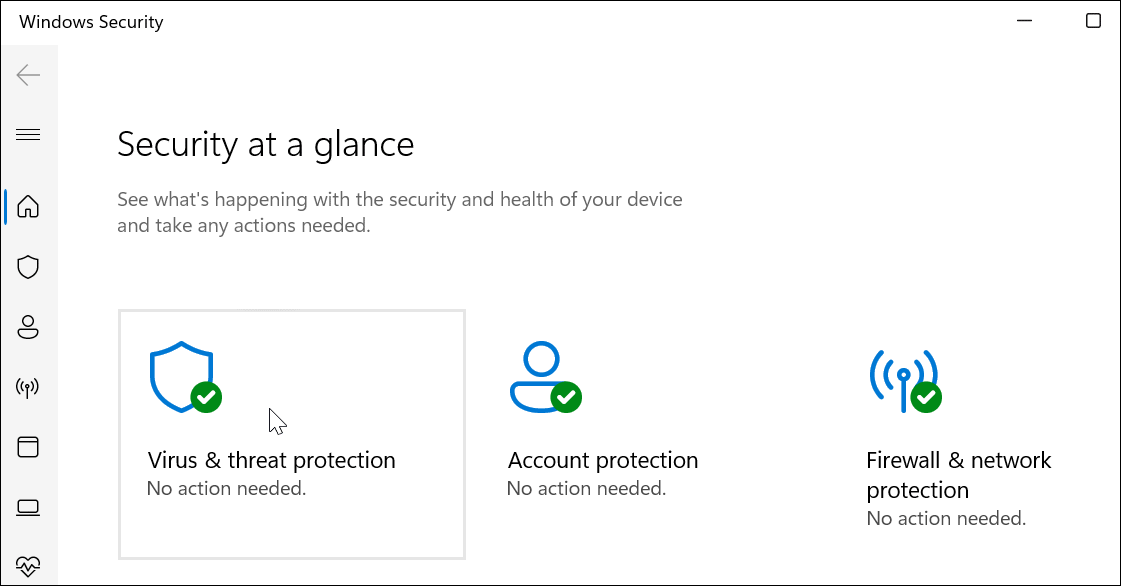Screen dimensions: 1121x586
Task: Select the Device security laptop icon in sidebar
Action: [x=29, y=507]
